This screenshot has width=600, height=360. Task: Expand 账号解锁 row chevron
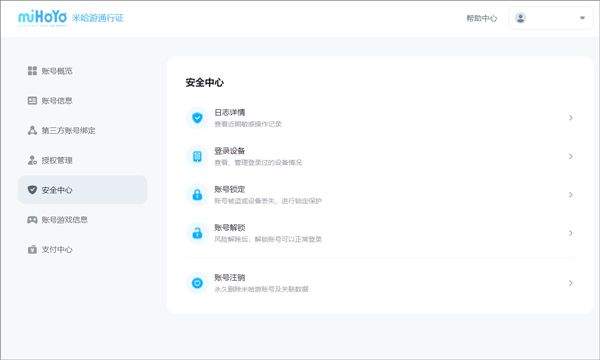pos(571,233)
